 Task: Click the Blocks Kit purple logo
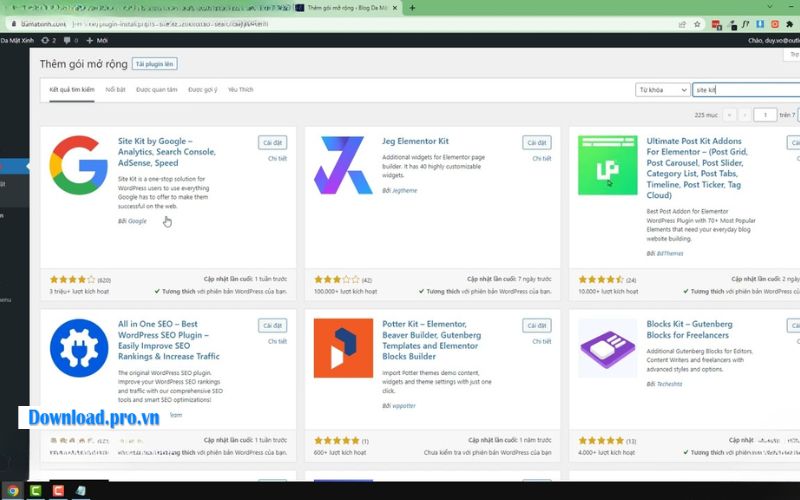(x=607, y=348)
